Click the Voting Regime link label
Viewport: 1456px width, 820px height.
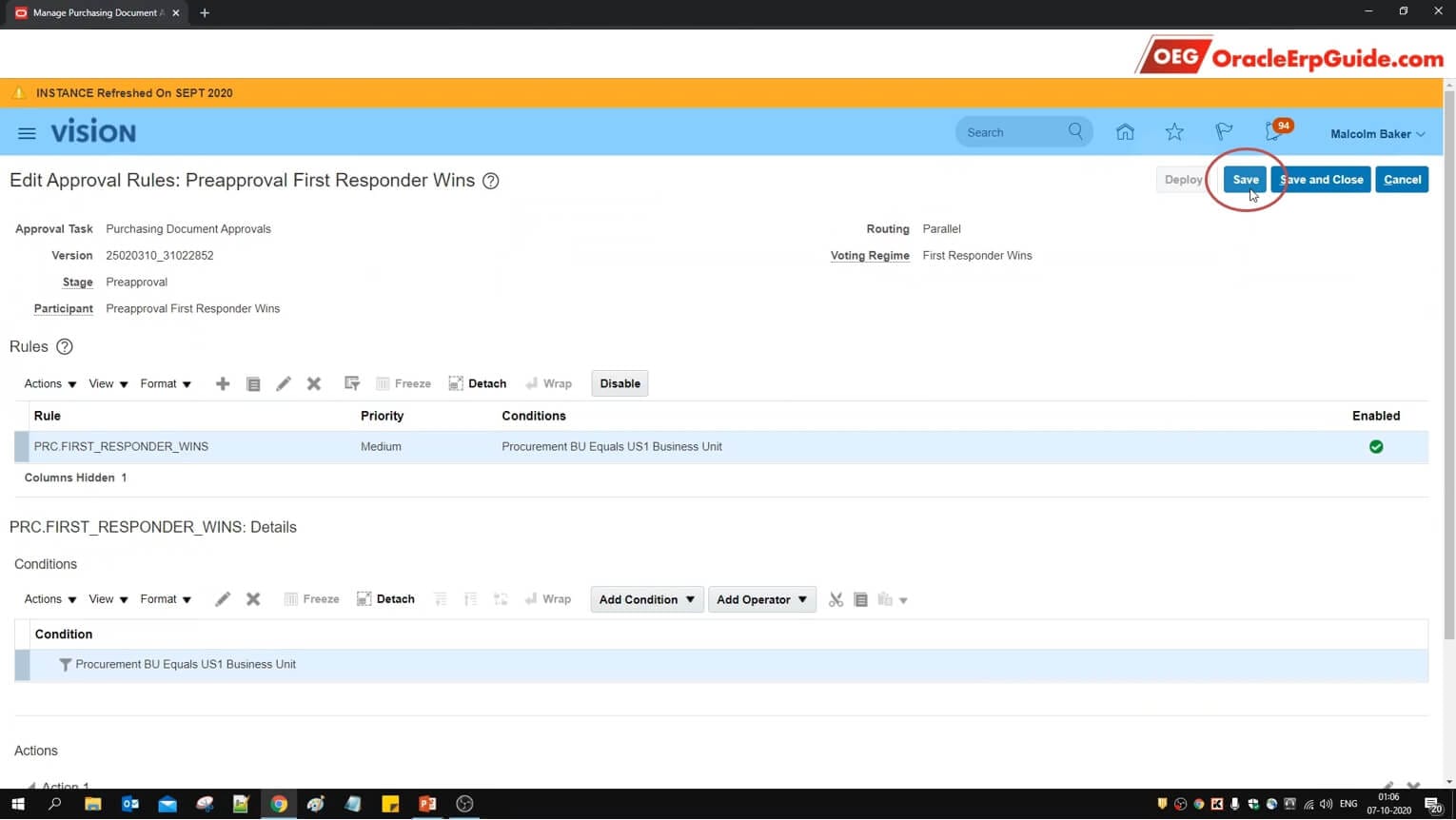click(x=870, y=256)
